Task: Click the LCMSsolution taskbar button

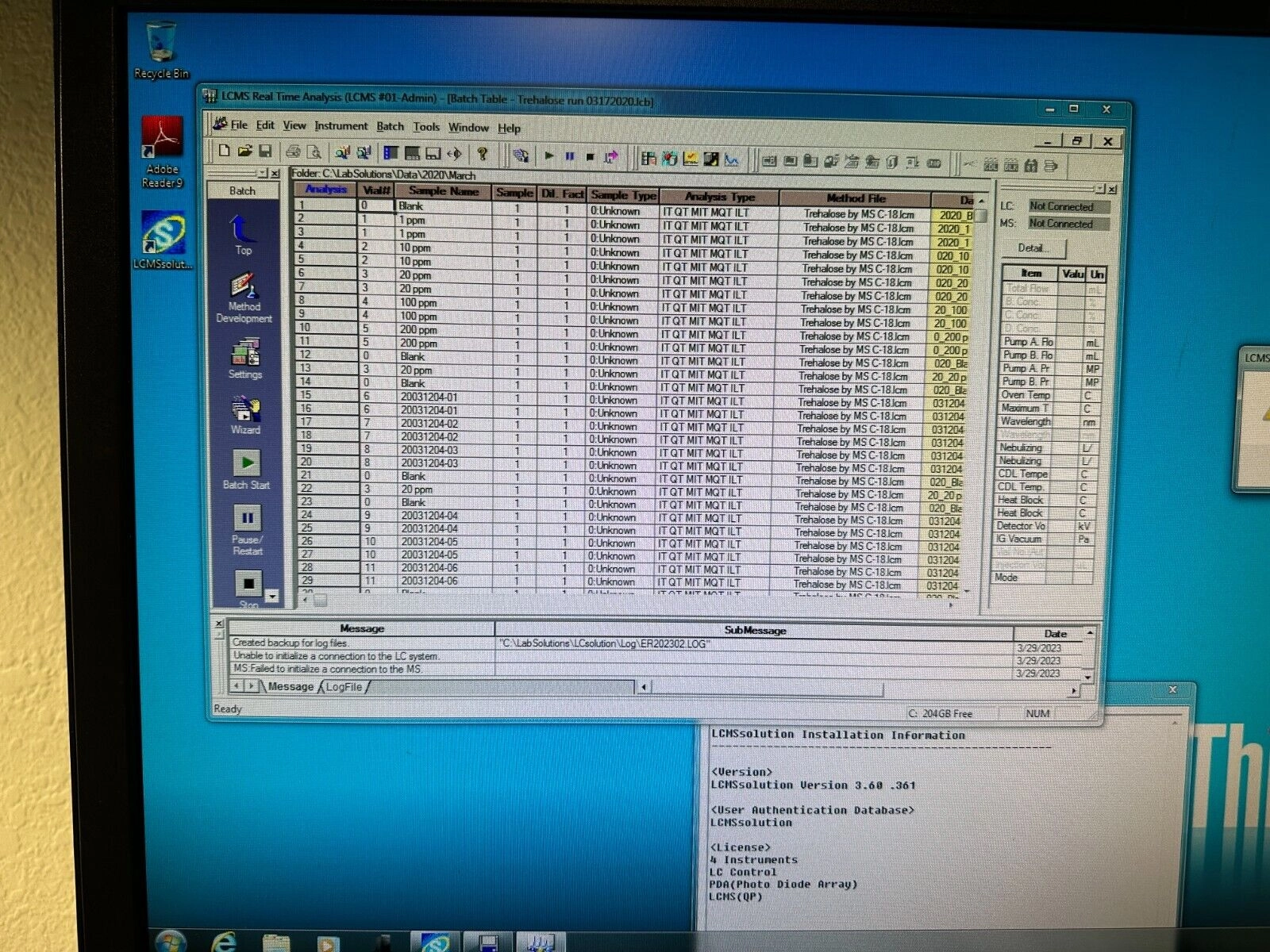Action: pos(435,942)
